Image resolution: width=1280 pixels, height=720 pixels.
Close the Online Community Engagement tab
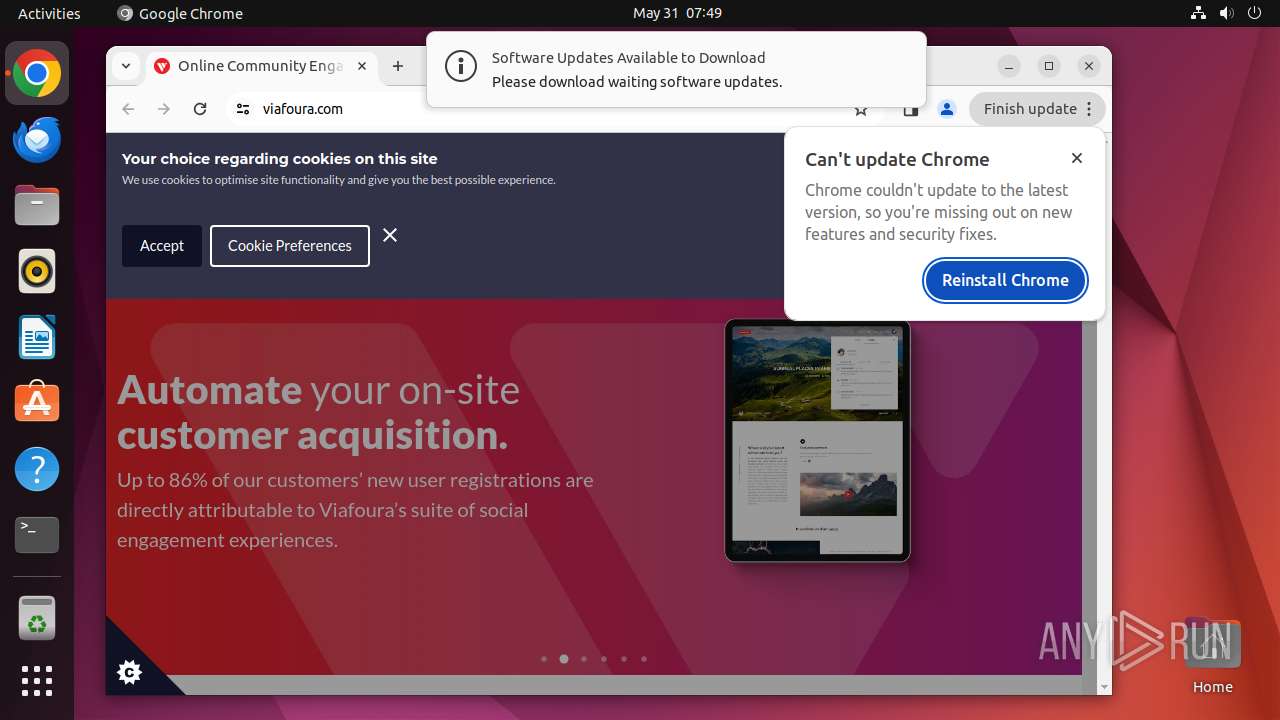click(x=362, y=66)
